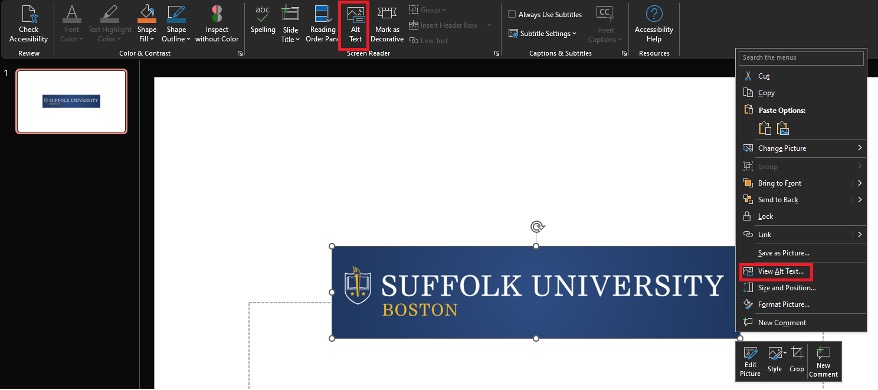Viewport: 878px width, 390px height.
Task: Click the picture rotation handle
Action: [537, 227]
